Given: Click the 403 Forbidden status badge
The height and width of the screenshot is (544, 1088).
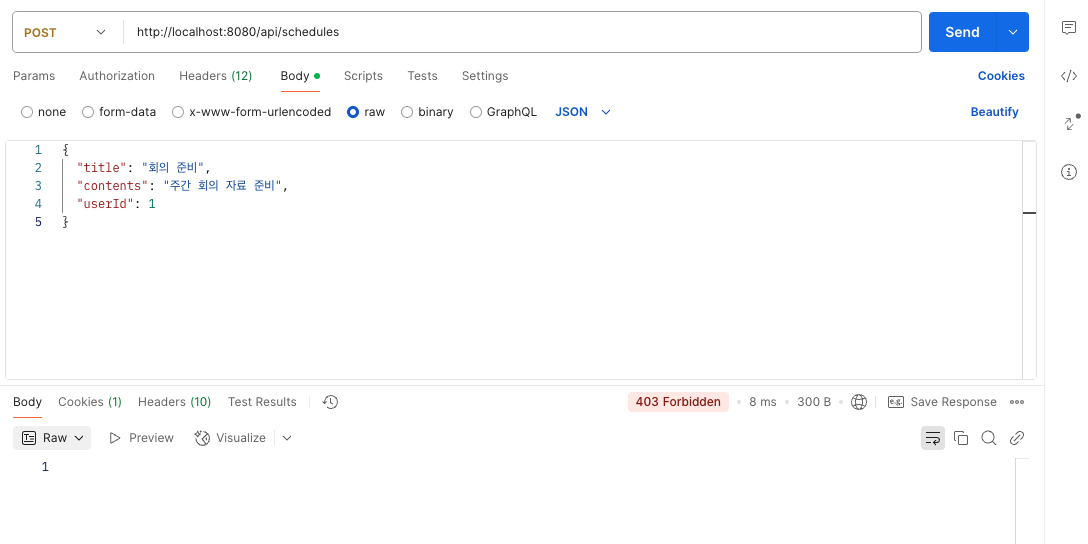Looking at the screenshot, I should (678, 402).
